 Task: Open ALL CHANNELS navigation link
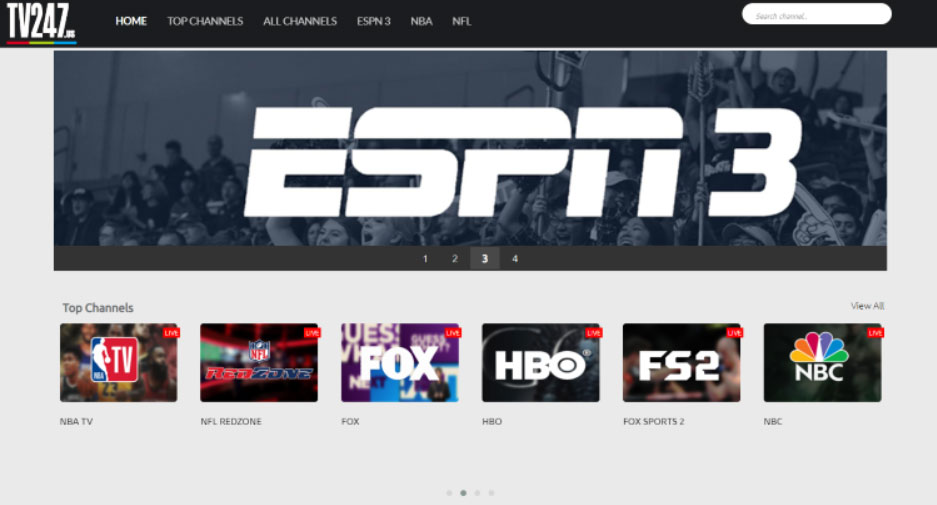tap(300, 21)
